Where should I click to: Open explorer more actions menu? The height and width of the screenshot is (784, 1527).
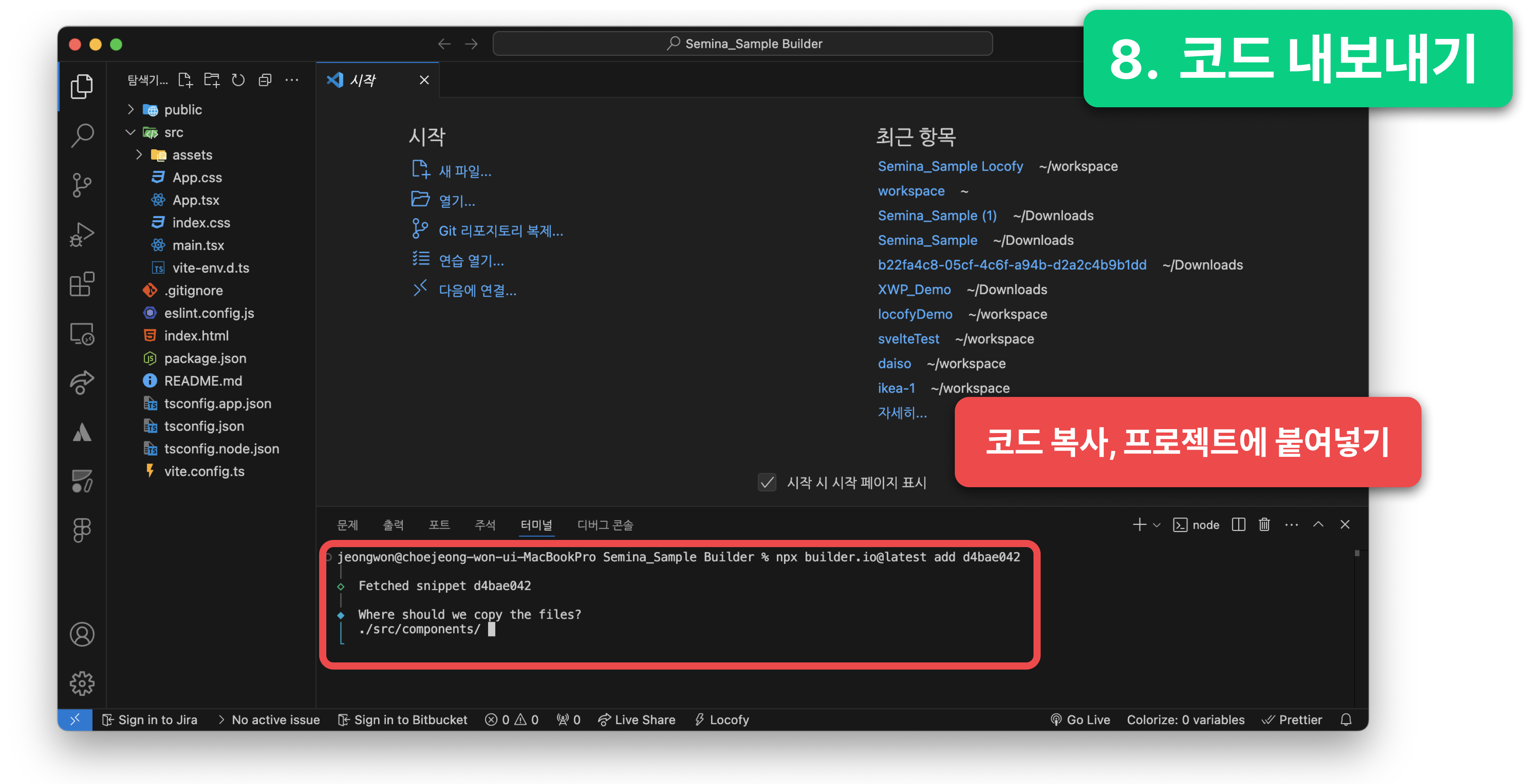pyautogui.click(x=291, y=80)
